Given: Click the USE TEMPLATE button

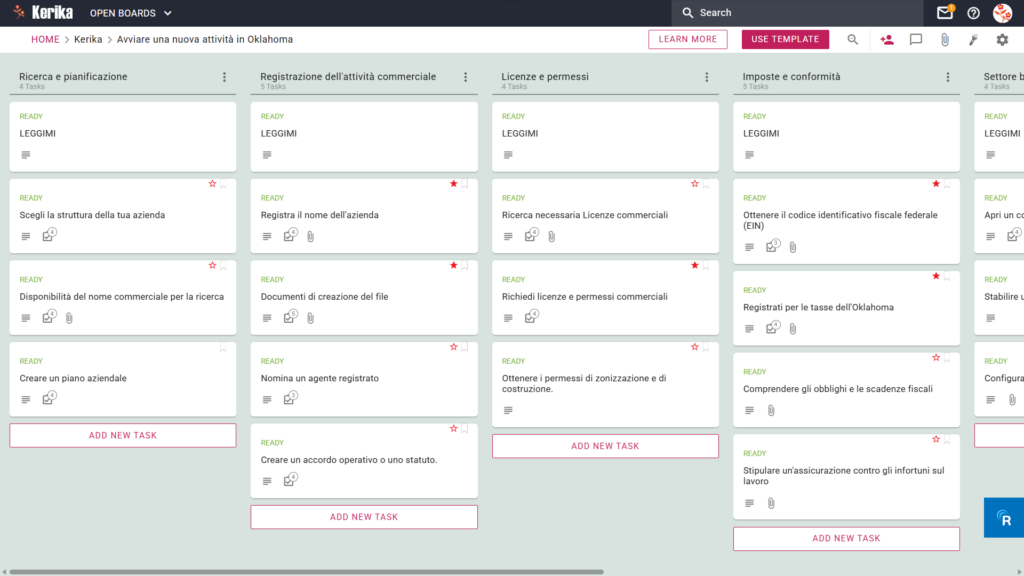Looking at the screenshot, I should tap(785, 39).
